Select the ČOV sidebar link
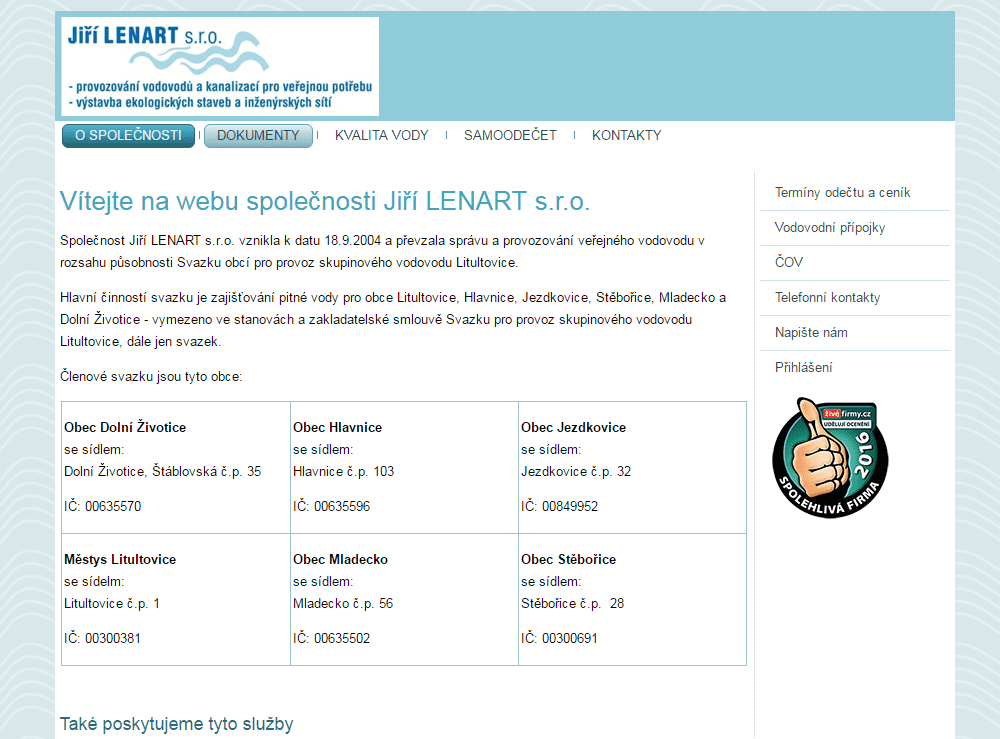The width and height of the screenshot is (1000, 739). point(789,262)
